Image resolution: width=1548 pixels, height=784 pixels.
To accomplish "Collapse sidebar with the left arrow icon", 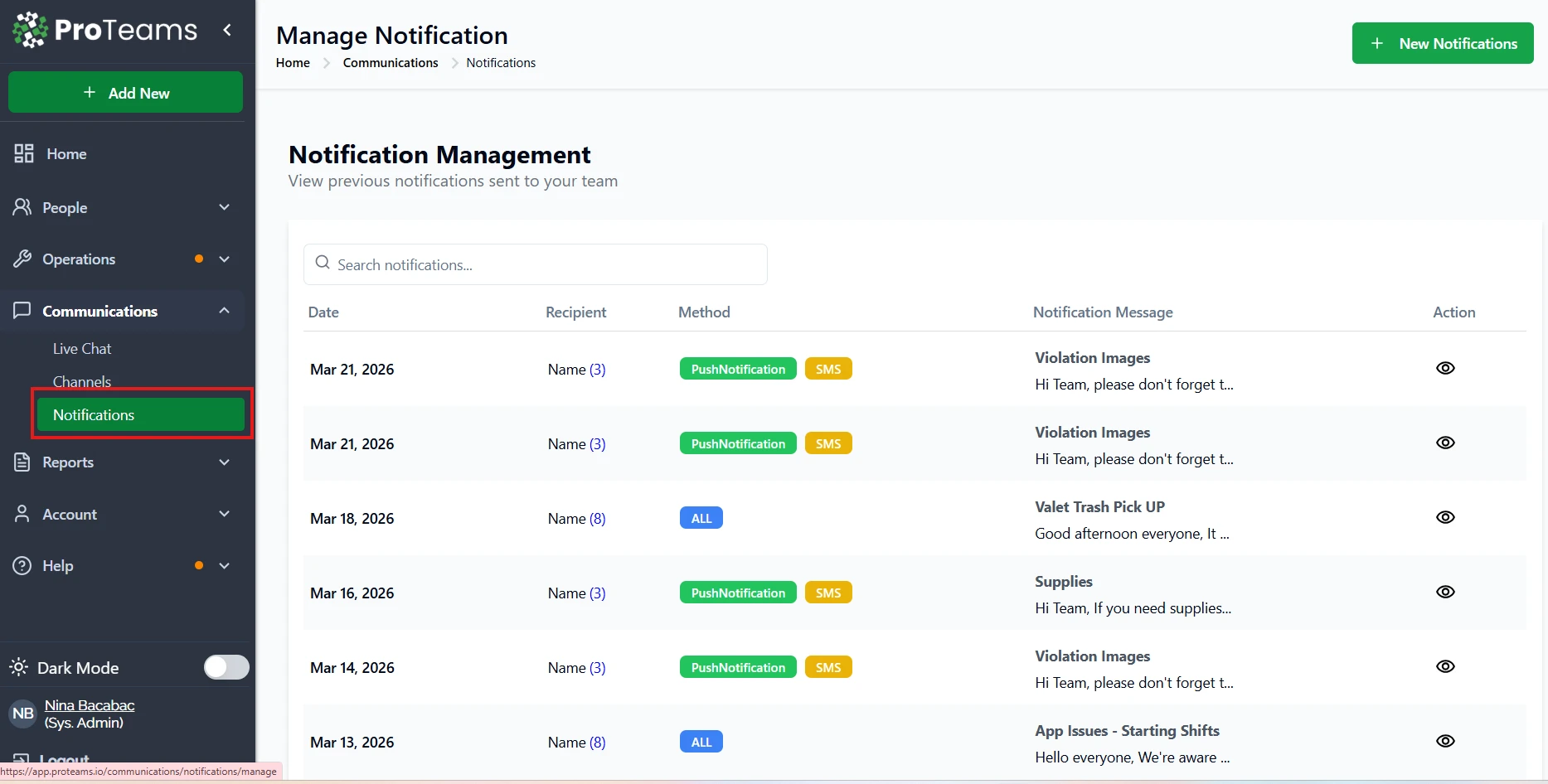I will (x=227, y=31).
